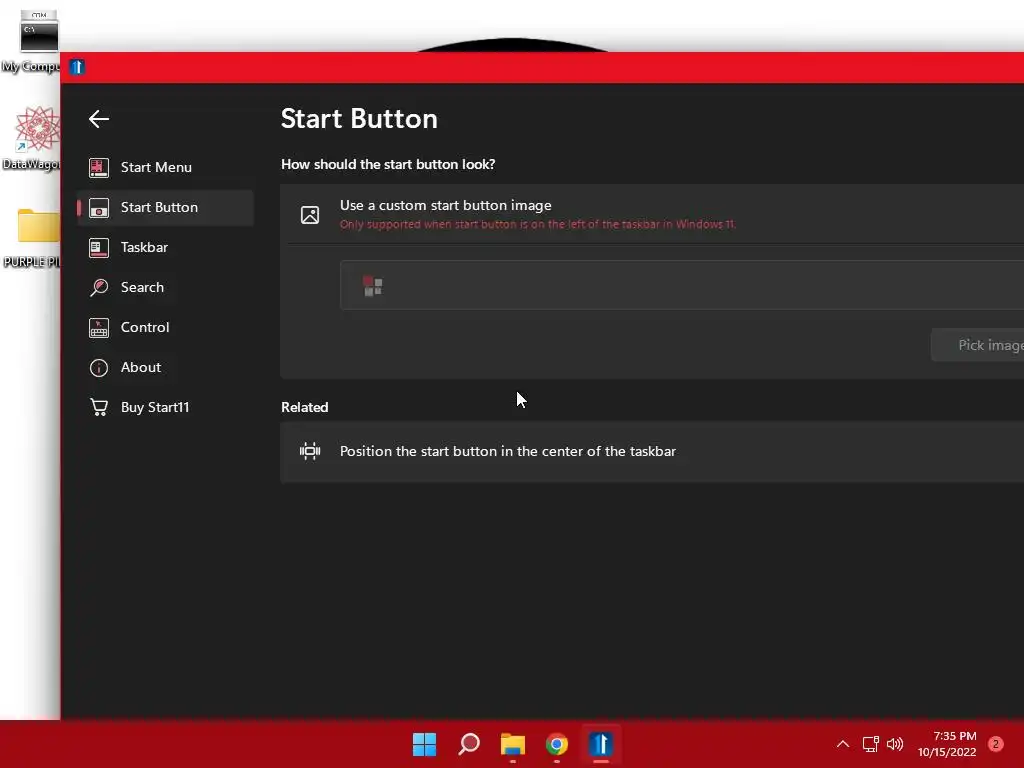
Task: Click the red 'Only supported when' warning text
Action: 537,224
